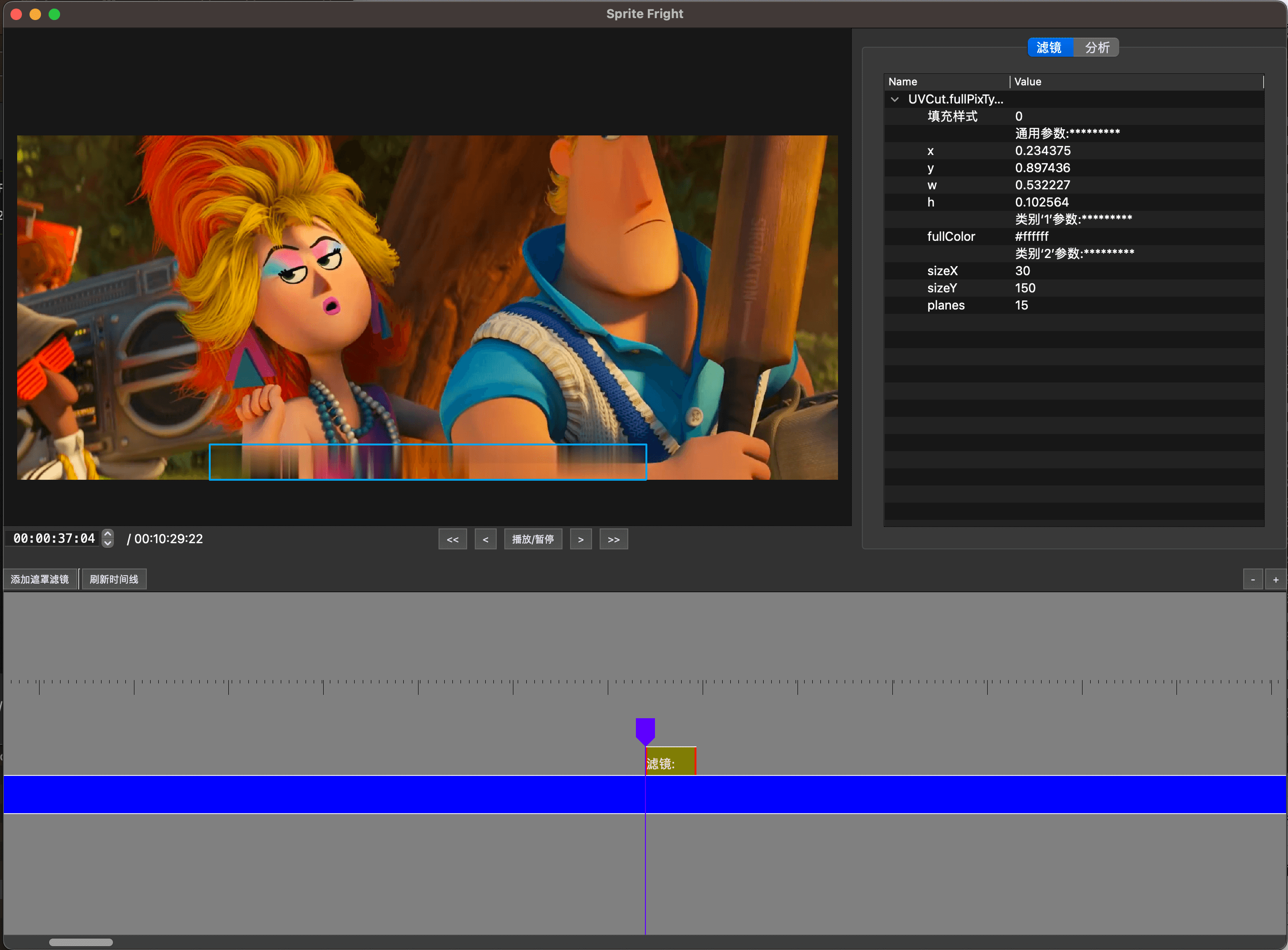Step back one frame with < button

pyautogui.click(x=485, y=539)
